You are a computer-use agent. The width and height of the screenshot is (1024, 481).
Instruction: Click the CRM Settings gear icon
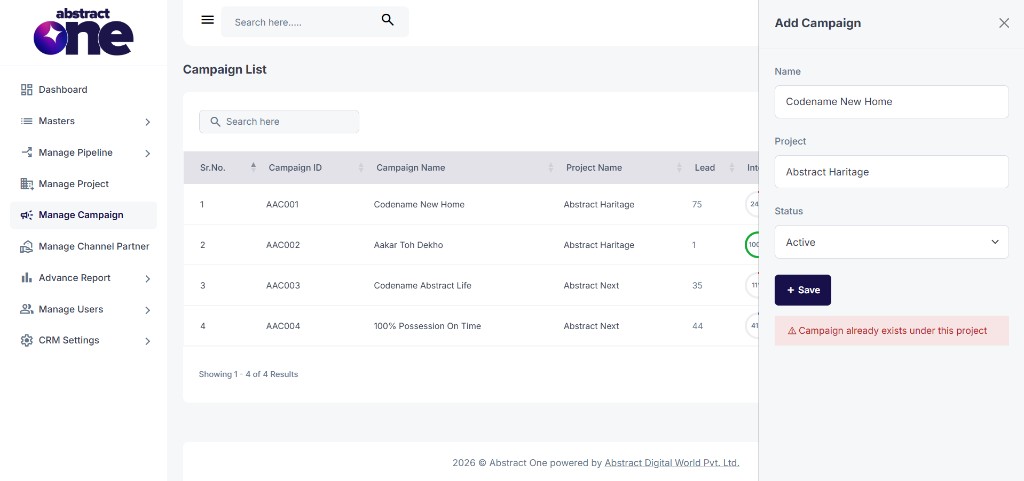pyautogui.click(x=27, y=340)
